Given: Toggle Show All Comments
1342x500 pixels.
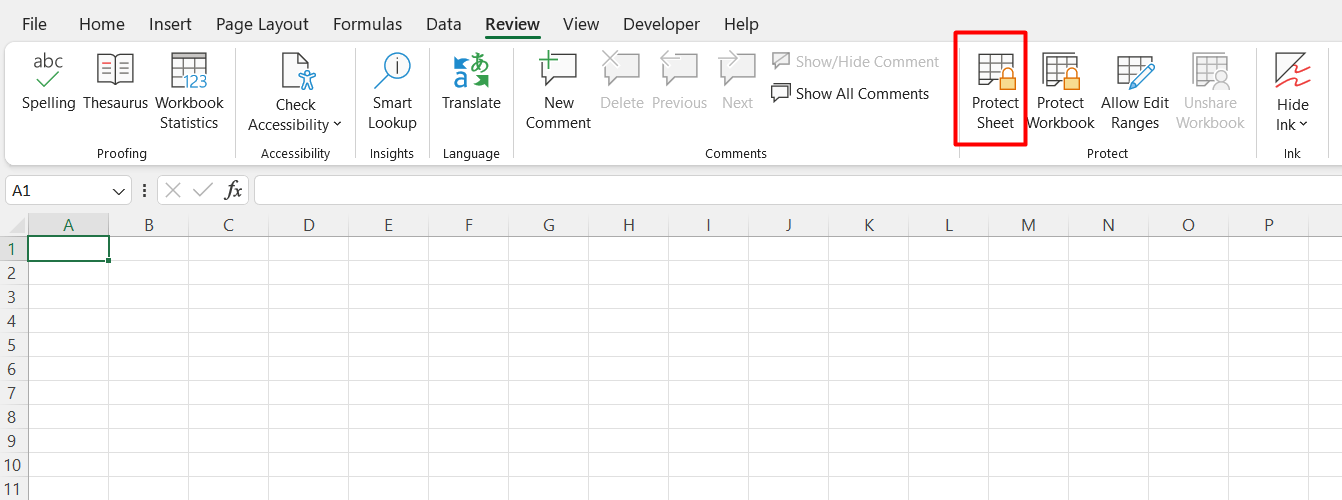Looking at the screenshot, I should tap(850, 94).
